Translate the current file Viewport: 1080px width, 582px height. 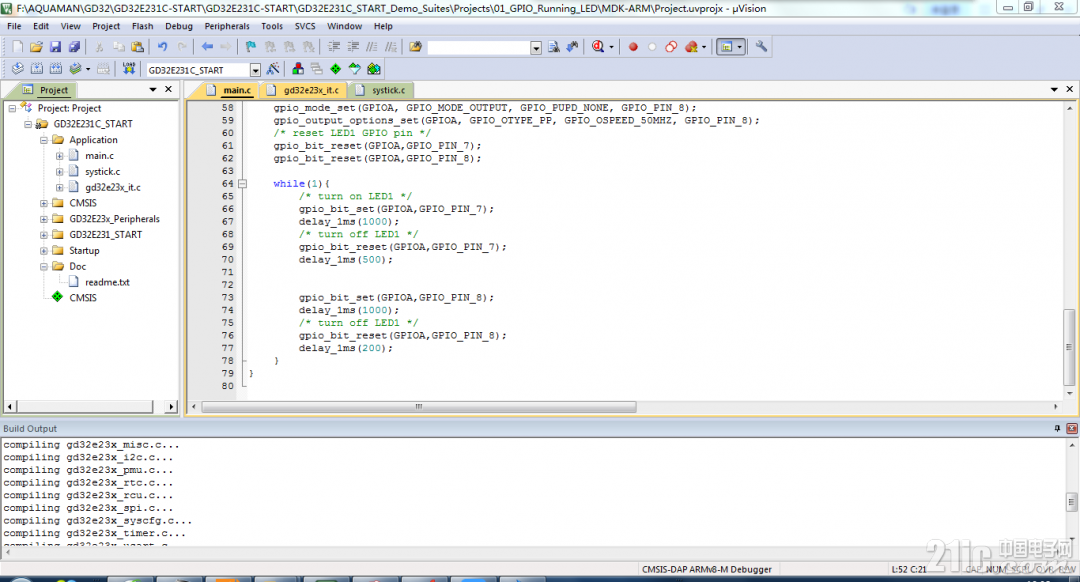[18, 69]
